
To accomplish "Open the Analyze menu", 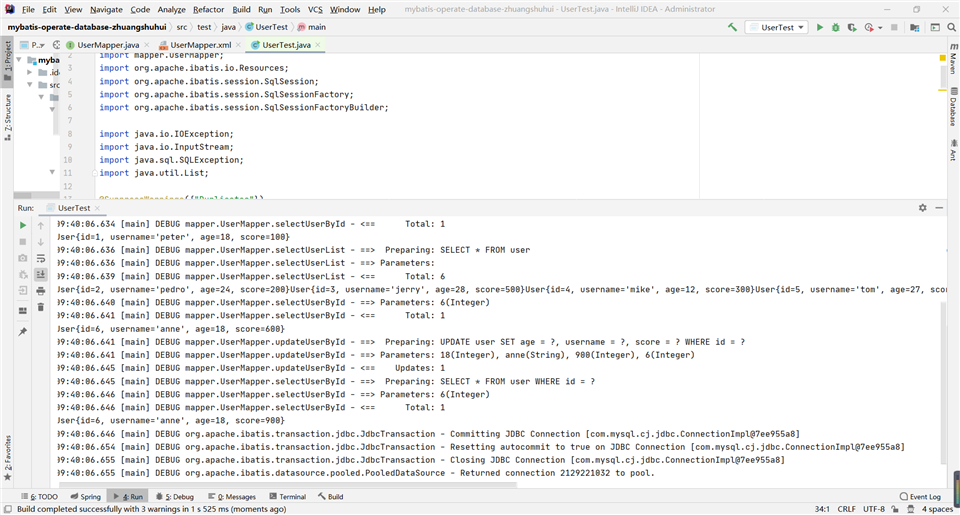I will pos(171,9).
